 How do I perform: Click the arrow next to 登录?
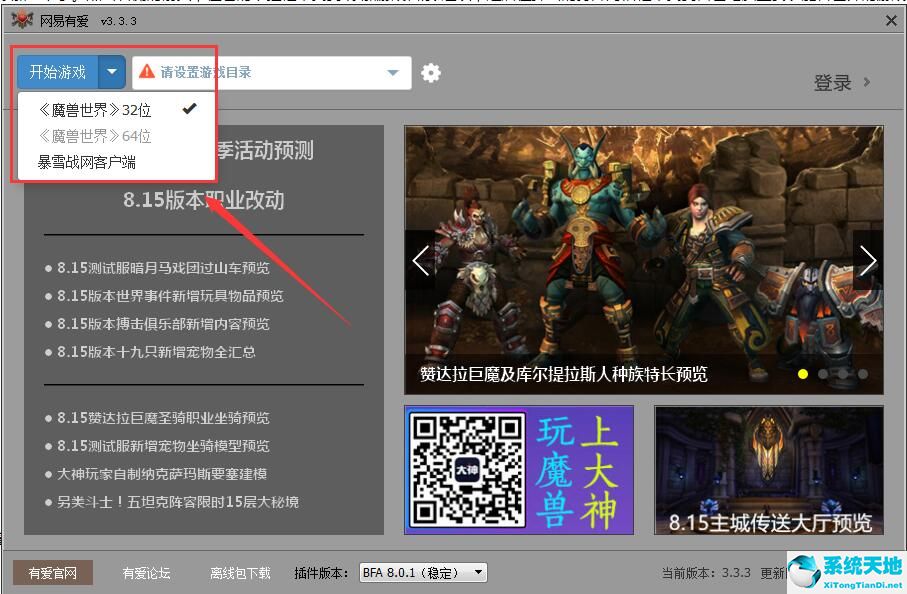point(867,82)
